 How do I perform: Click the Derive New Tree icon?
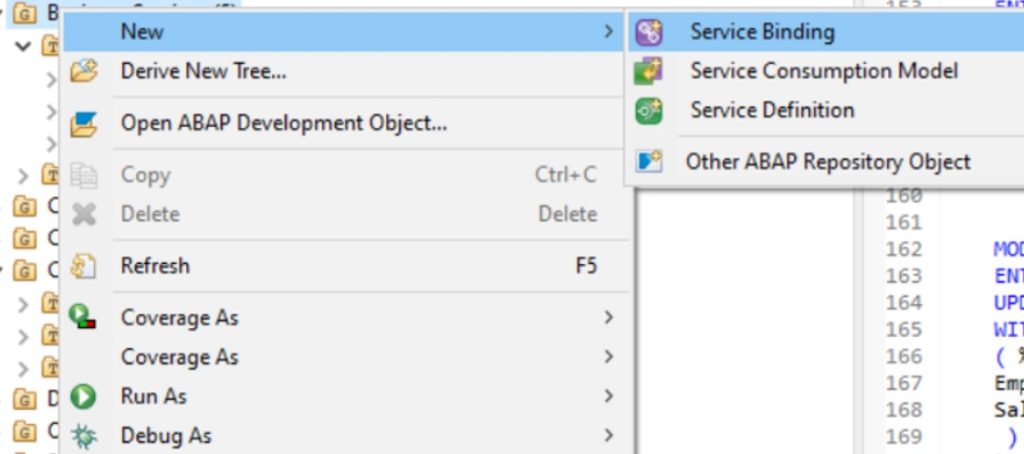click(x=84, y=72)
